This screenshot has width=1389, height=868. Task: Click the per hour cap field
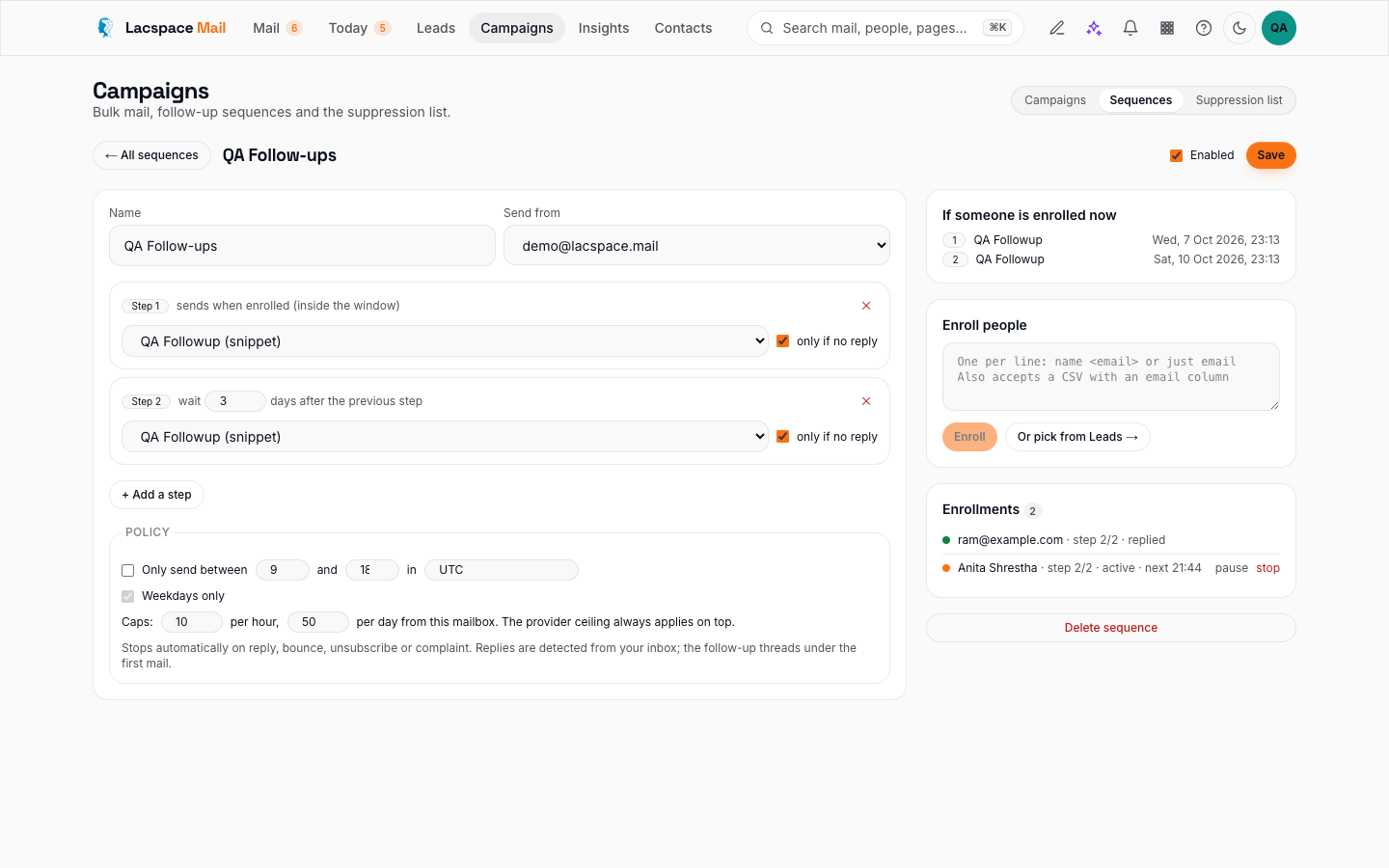pyautogui.click(x=192, y=622)
